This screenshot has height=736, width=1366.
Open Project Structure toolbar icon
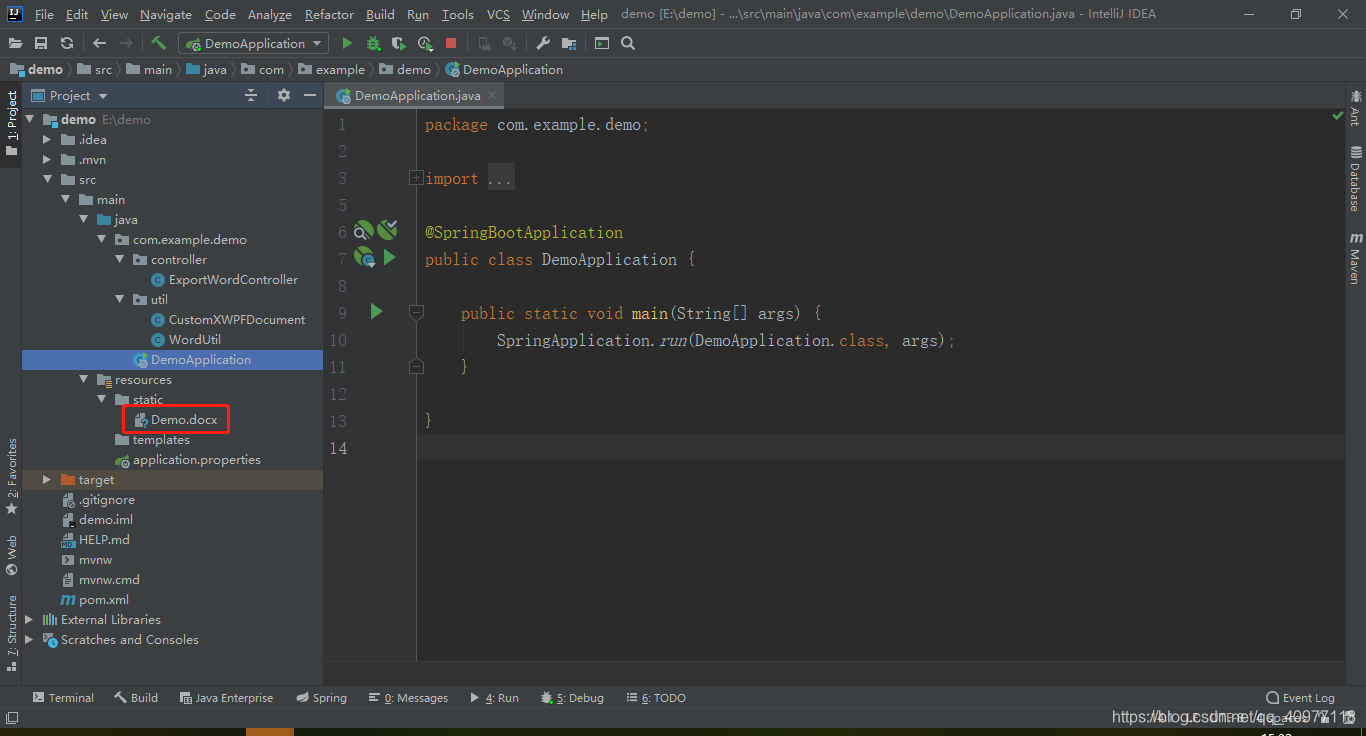[x=569, y=43]
